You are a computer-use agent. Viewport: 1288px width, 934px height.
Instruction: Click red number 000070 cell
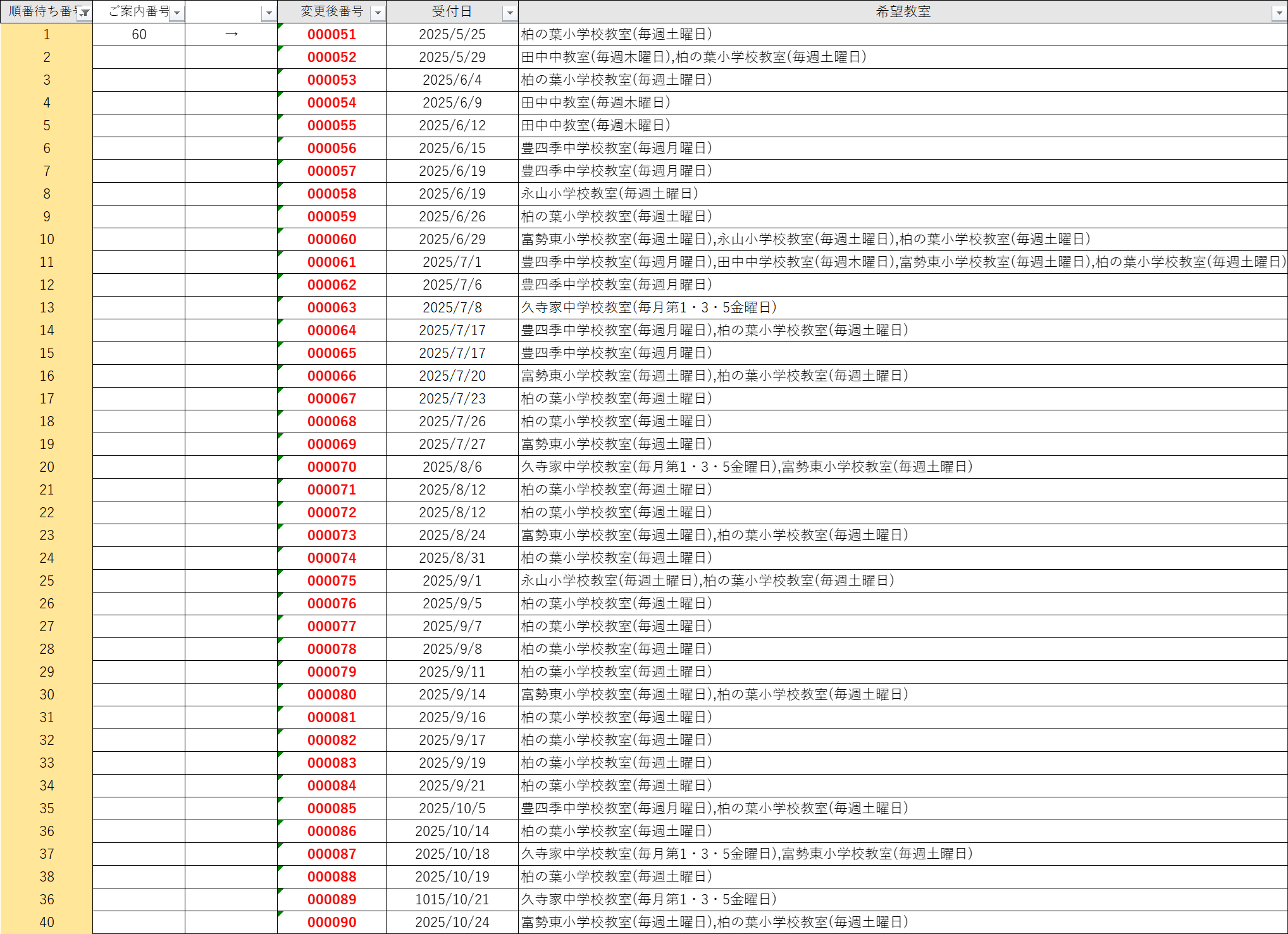332,467
